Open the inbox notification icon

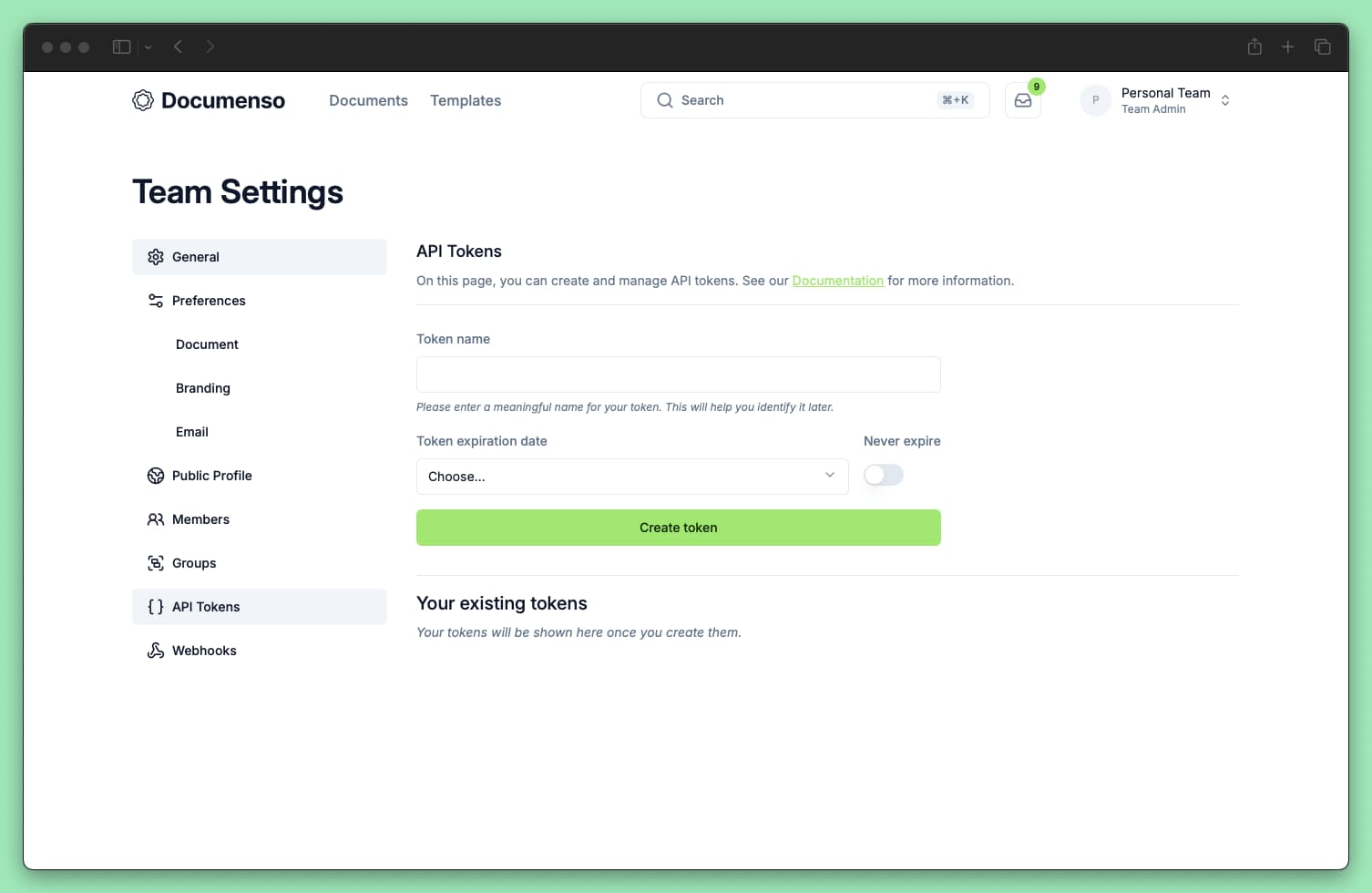click(x=1022, y=100)
